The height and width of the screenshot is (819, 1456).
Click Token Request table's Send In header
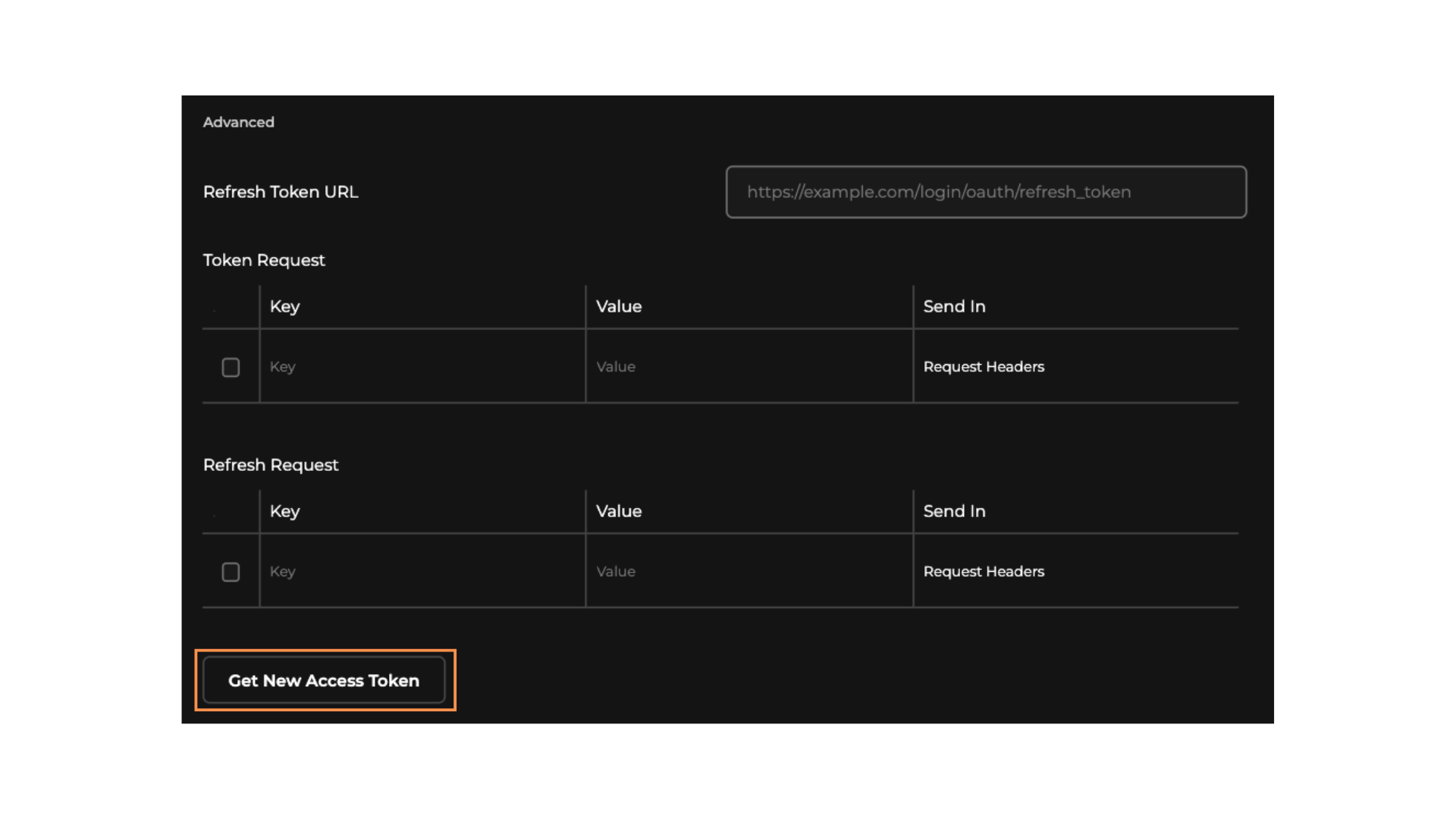954,306
